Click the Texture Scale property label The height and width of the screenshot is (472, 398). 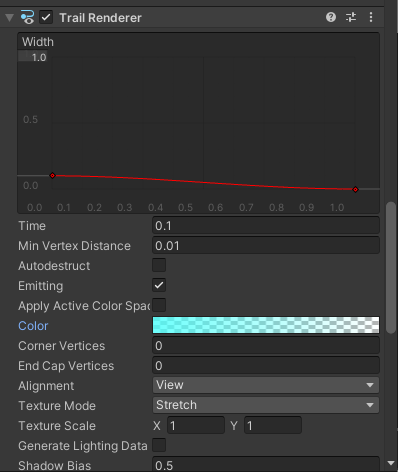tap(57, 426)
